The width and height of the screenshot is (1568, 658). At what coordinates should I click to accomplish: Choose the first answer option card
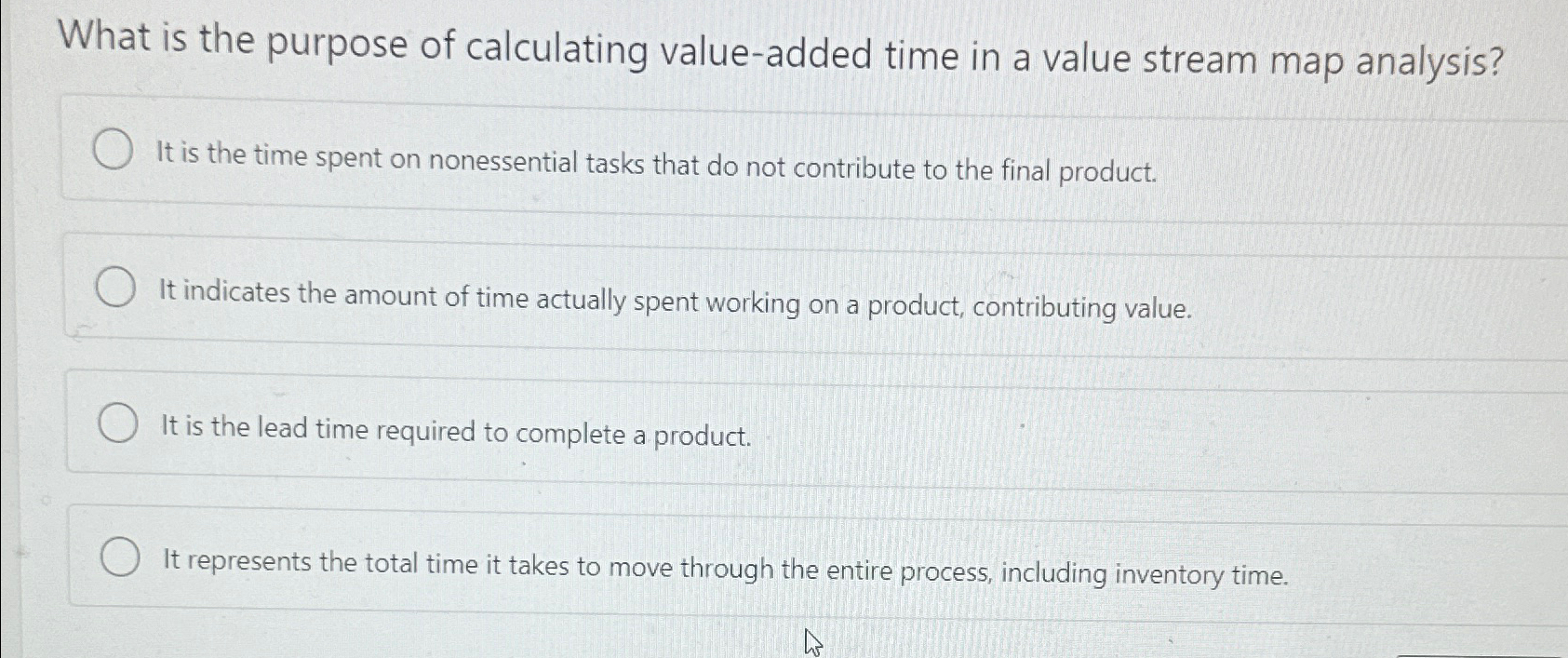click(x=651, y=154)
